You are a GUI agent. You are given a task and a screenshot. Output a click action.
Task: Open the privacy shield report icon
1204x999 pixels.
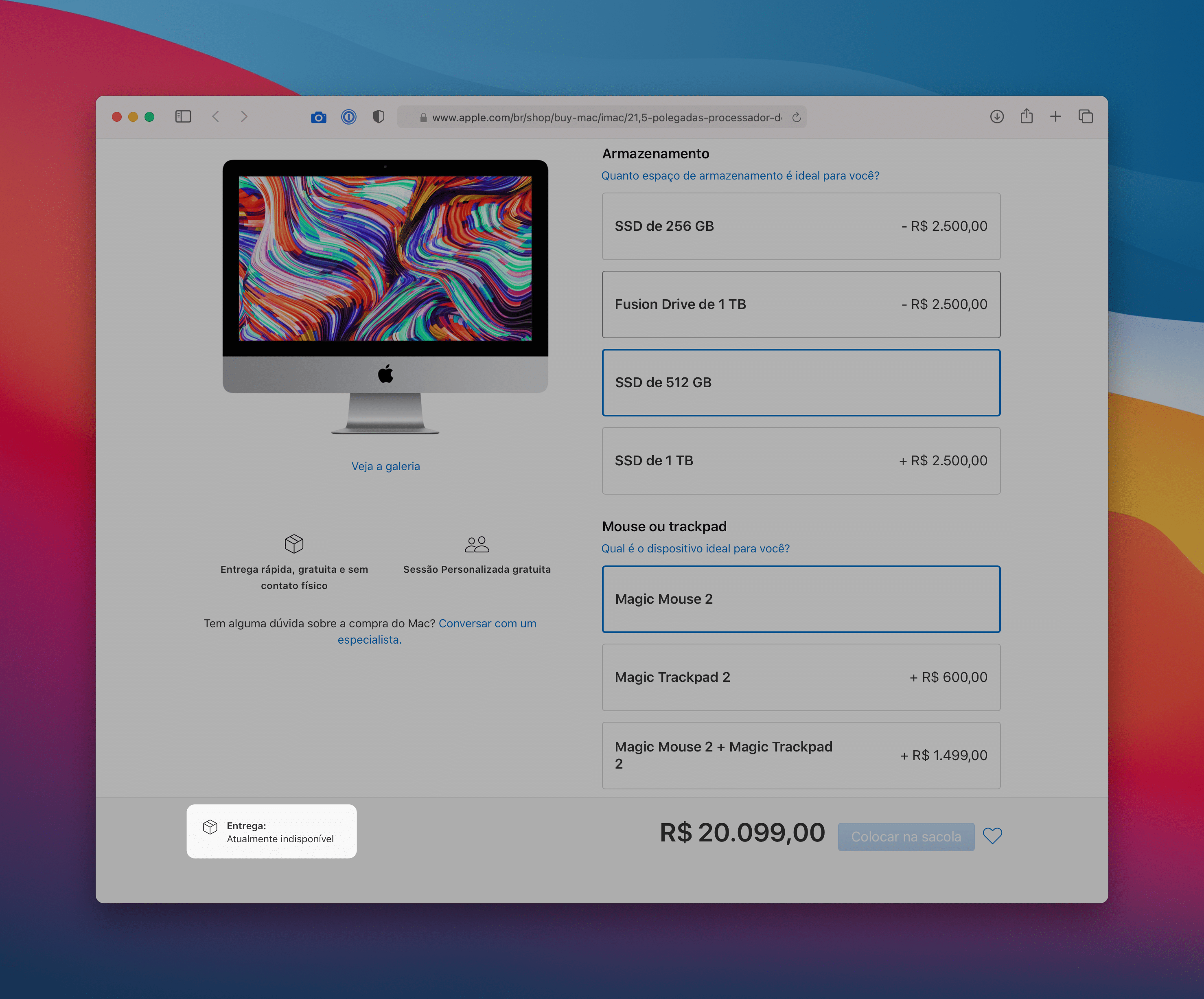pos(379,117)
